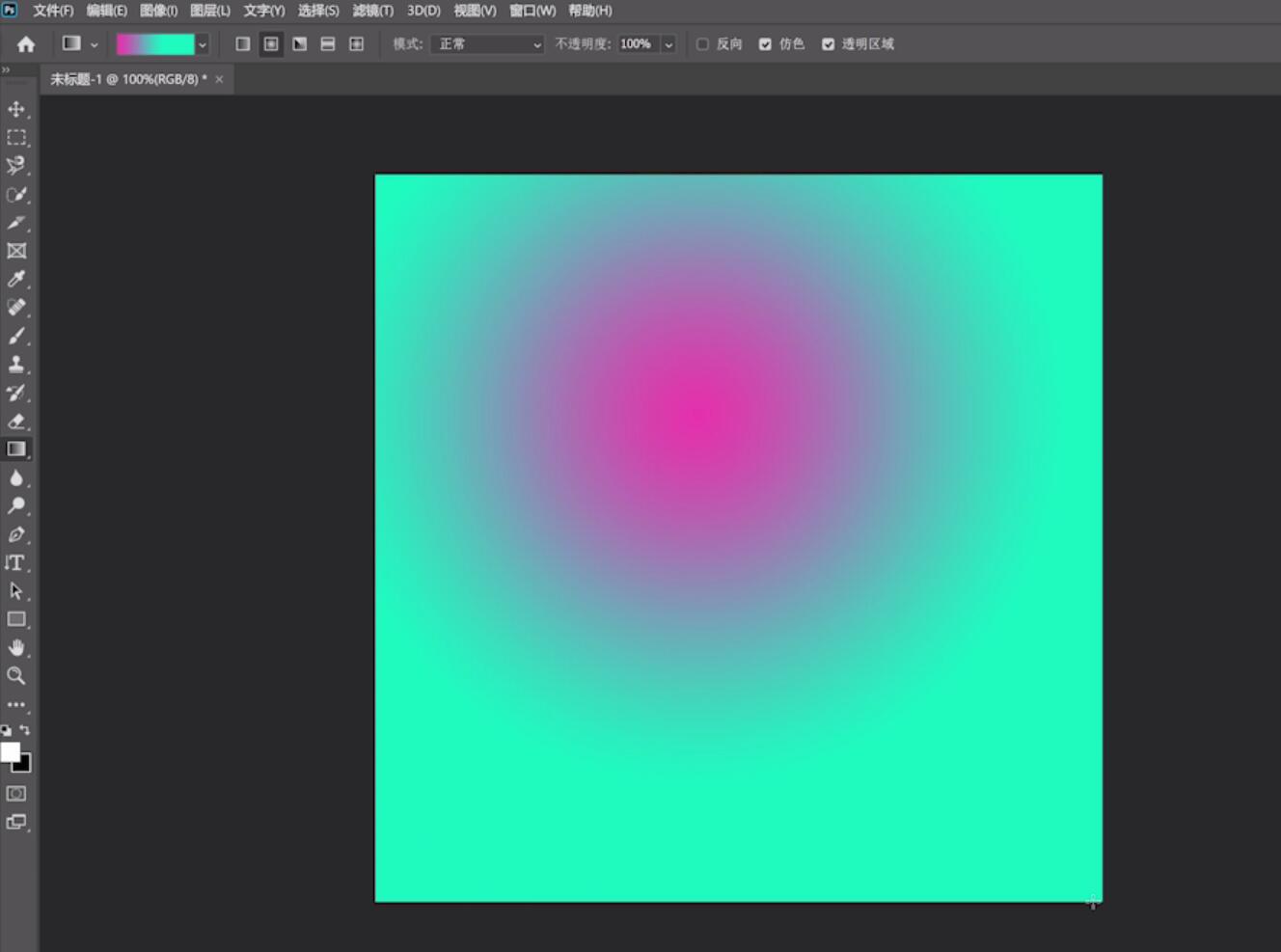Open the 编辑(E) menu
Viewport: 1281px width, 952px height.
(106, 11)
